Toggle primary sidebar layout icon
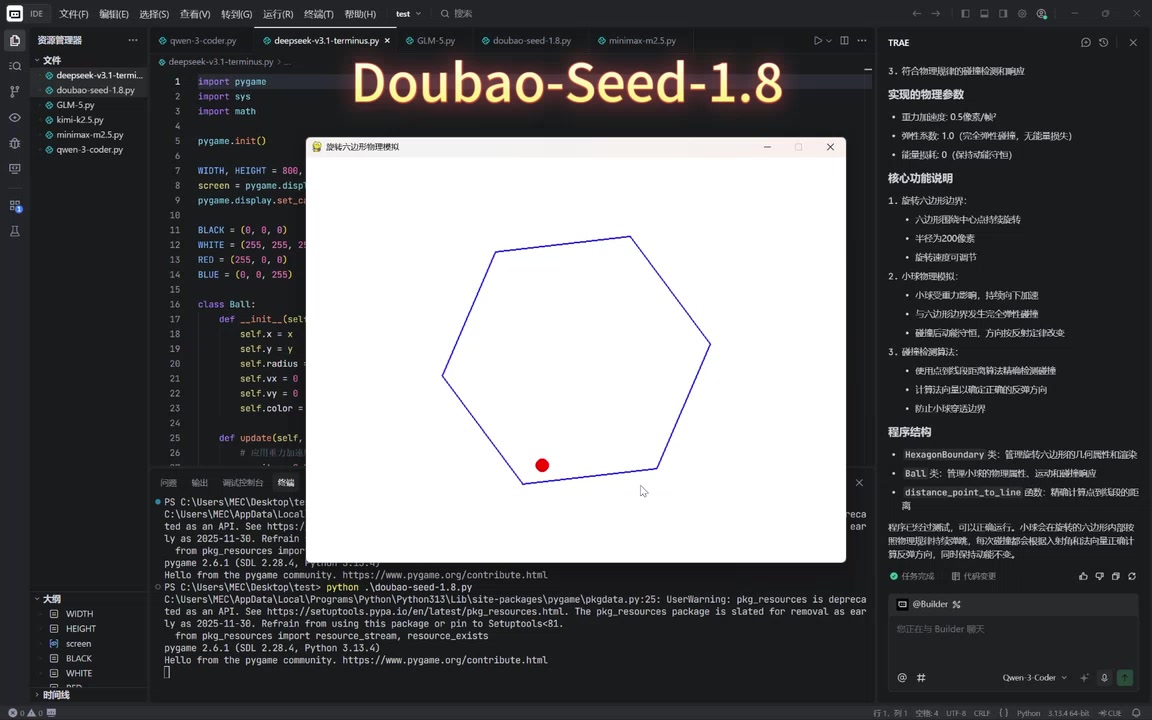 965,13
